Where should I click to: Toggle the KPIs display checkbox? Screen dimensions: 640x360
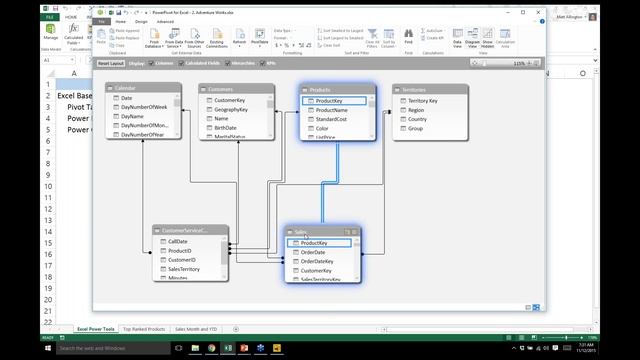[x=262, y=63]
